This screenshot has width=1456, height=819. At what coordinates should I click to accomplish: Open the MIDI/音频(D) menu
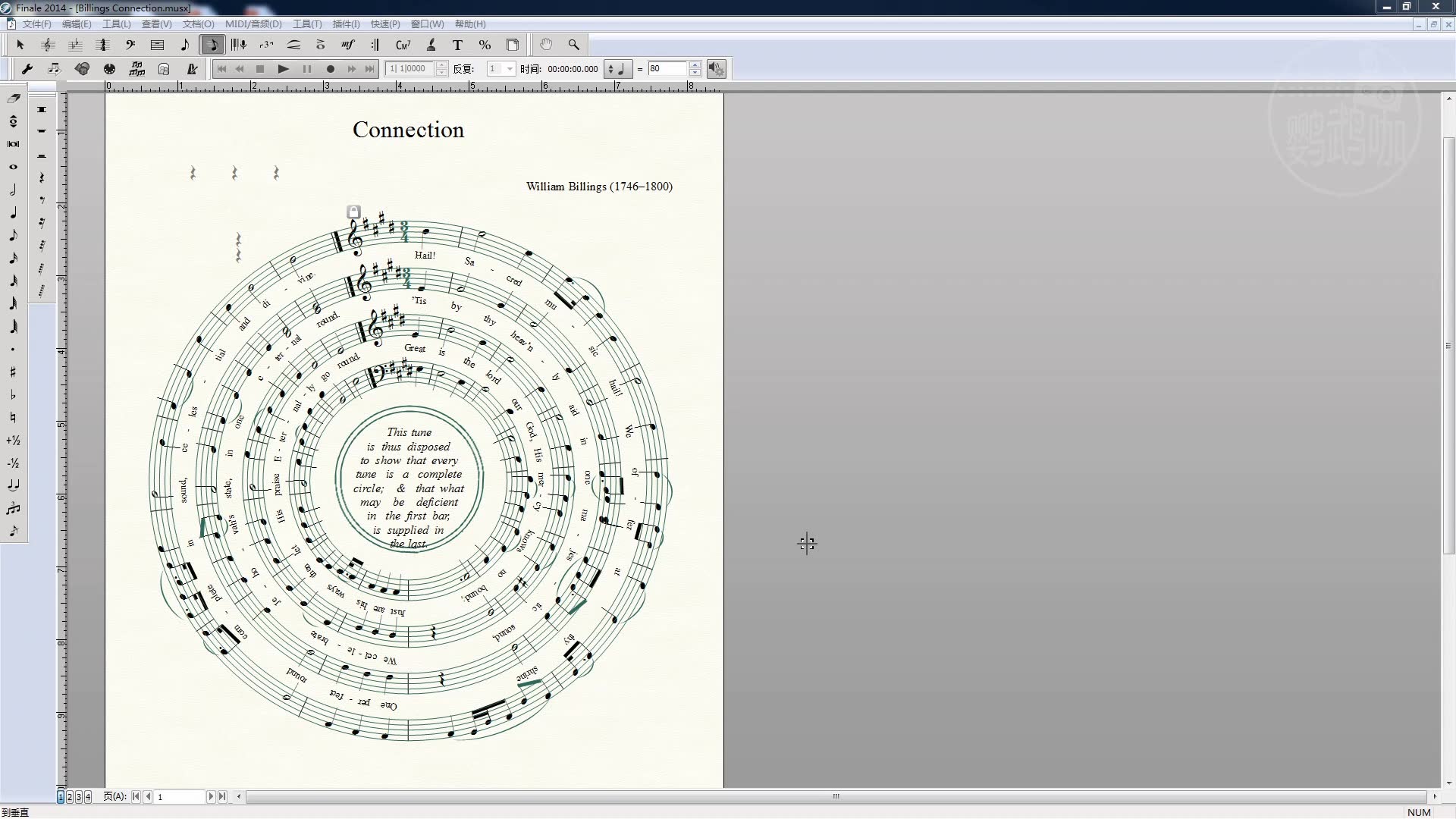[253, 24]
